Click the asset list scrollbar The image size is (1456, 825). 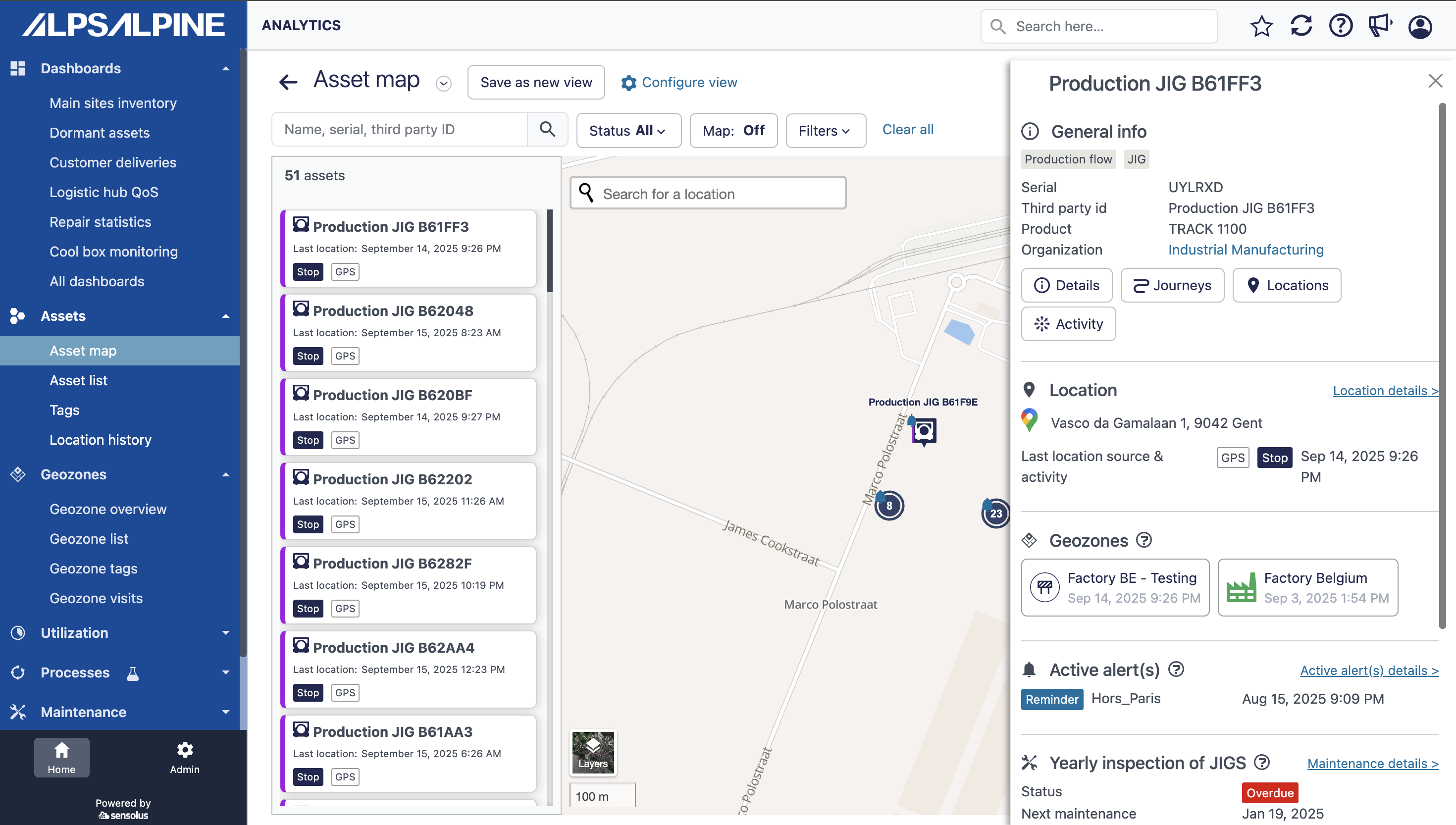(x=549, y=252)
